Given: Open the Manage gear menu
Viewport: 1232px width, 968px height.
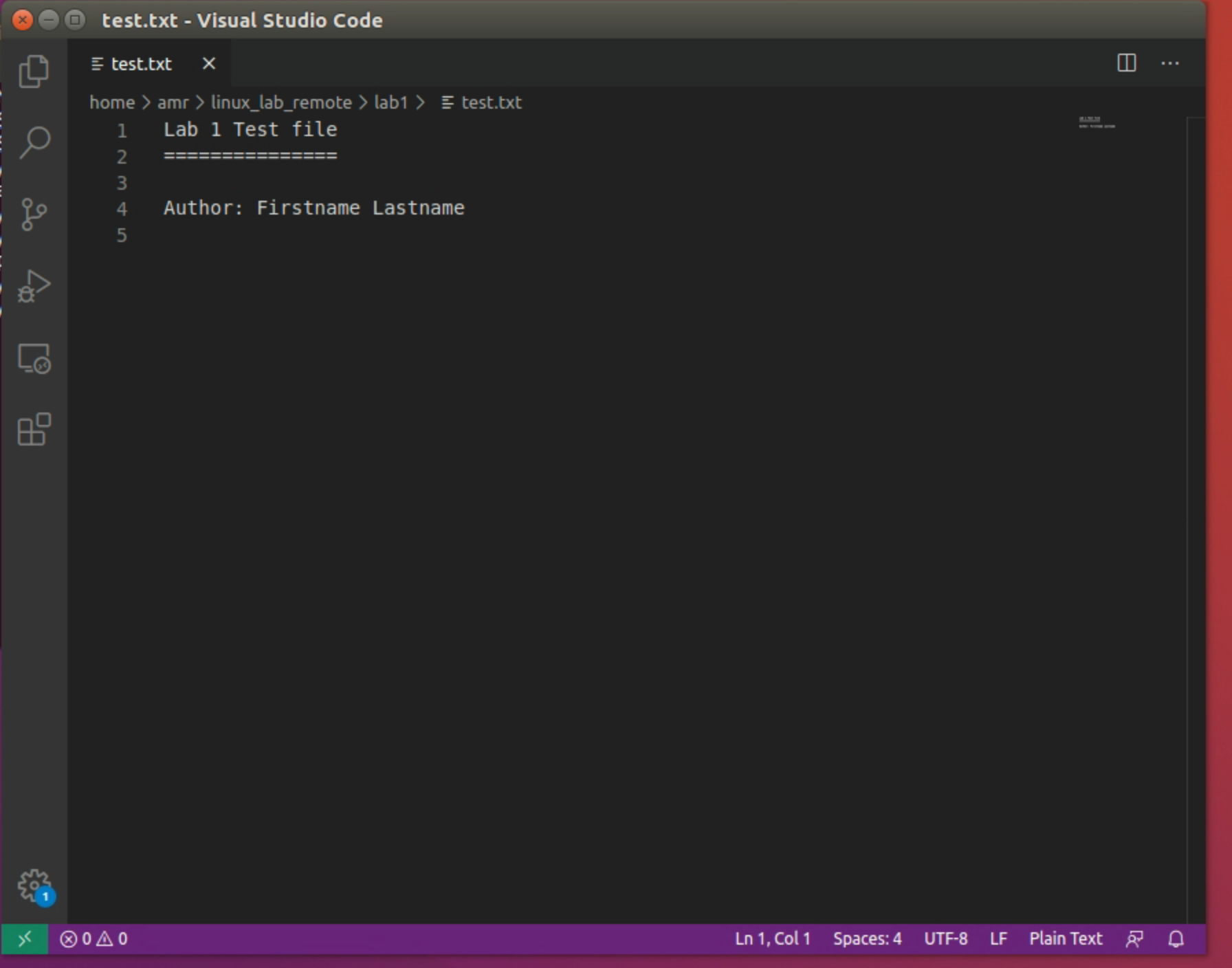Looking at the screenshot, I should 34,885.
